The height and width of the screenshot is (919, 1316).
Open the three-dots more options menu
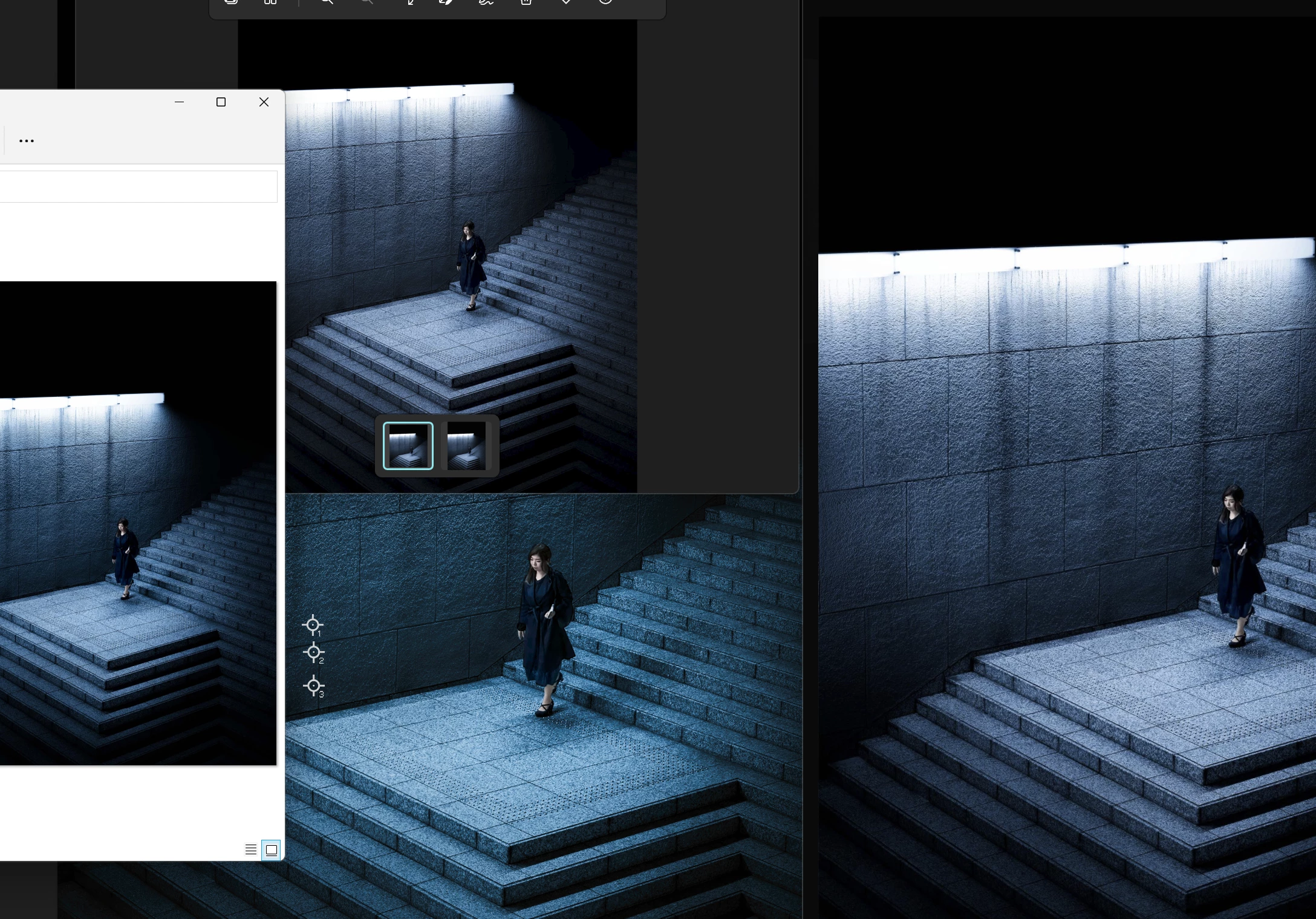27,141
